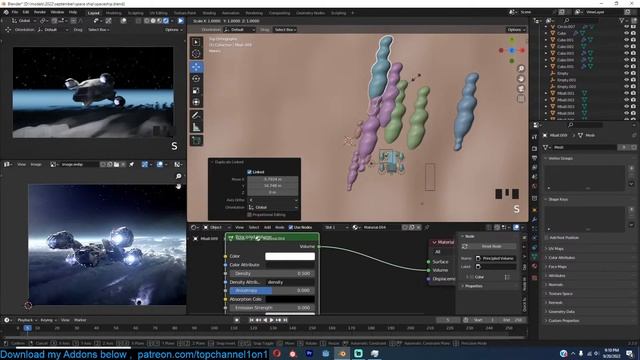Open the Slot 1 dropdown in node editor
Image resolution: width=640 pixels, height=360 pixels.
point(336,227)
